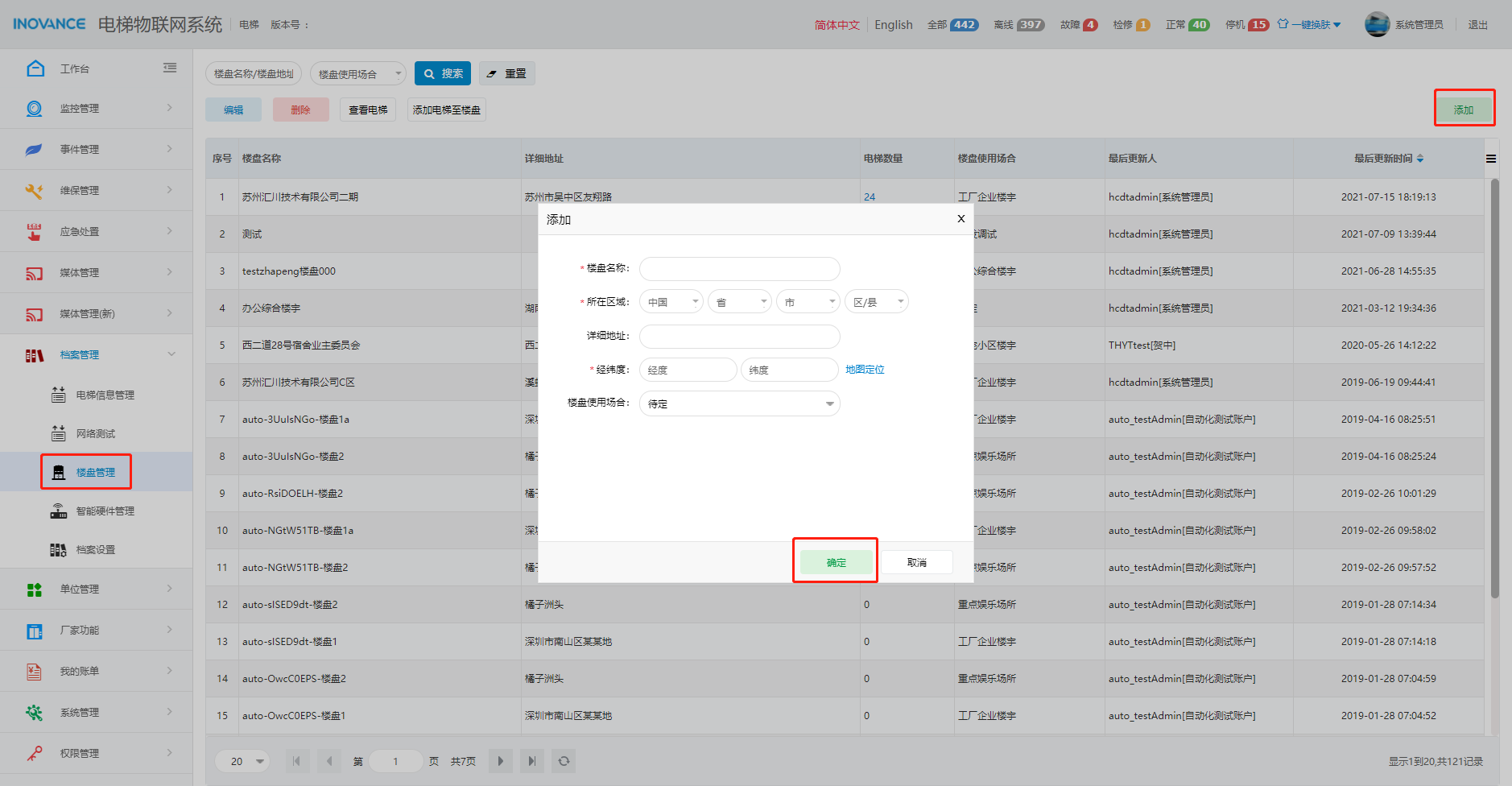Switch language to English
1512x786 pixels.
pos(894,25)
